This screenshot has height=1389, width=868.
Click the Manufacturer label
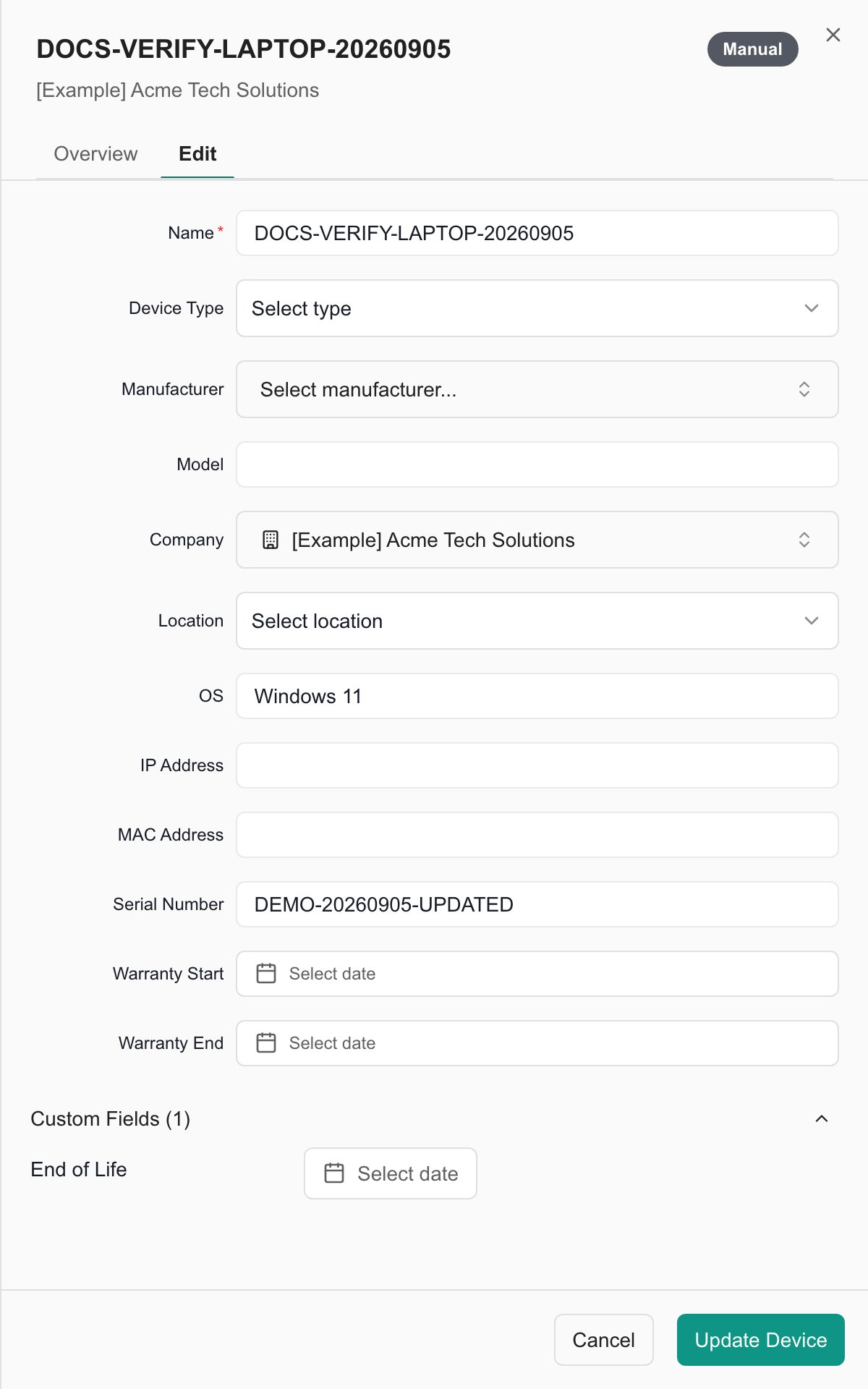(173, 389)
